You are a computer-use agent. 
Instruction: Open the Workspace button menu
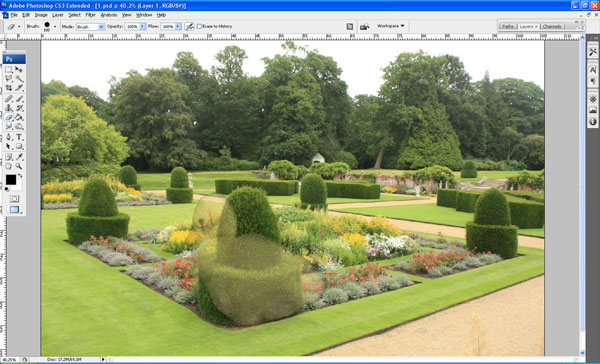[391, 26]
